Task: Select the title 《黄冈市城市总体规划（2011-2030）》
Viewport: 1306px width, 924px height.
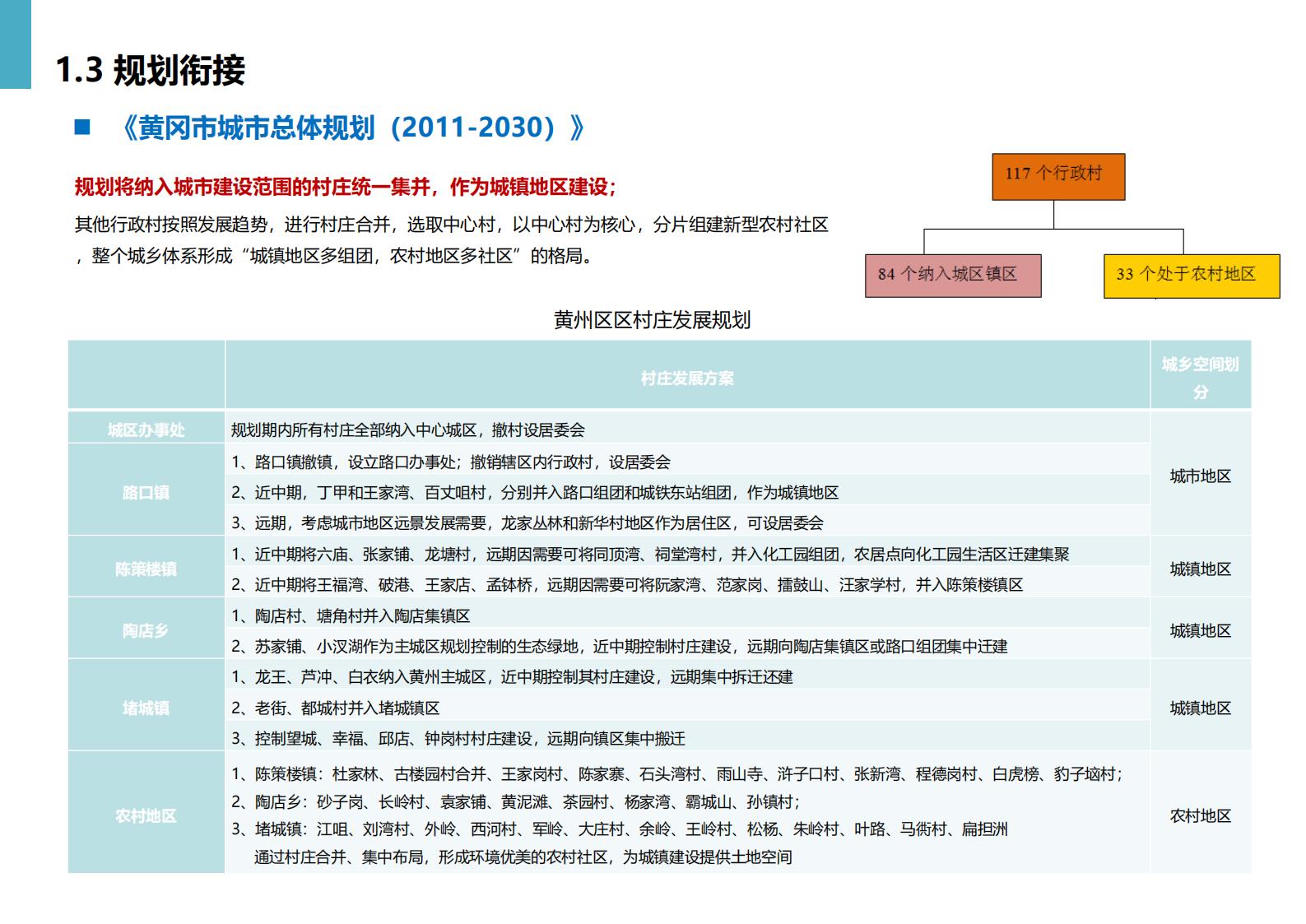Action: (353, 128)
